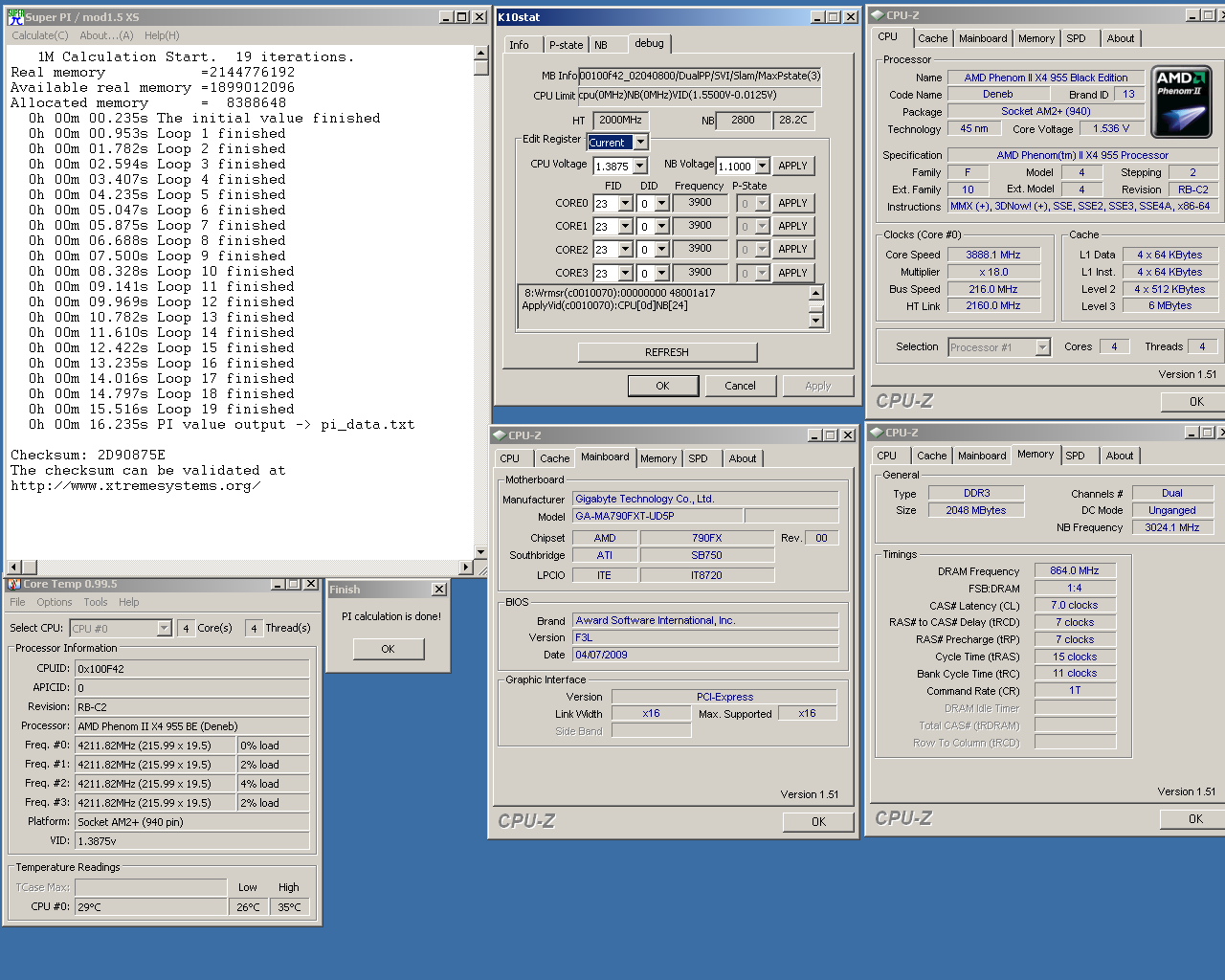
Task: Click the Super PI horizontal scrollbar left arrow
Action: click(13, 568)
